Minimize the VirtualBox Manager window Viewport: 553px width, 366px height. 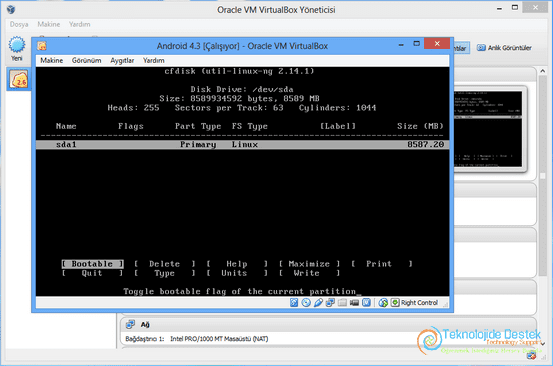(x=499, y=8)
